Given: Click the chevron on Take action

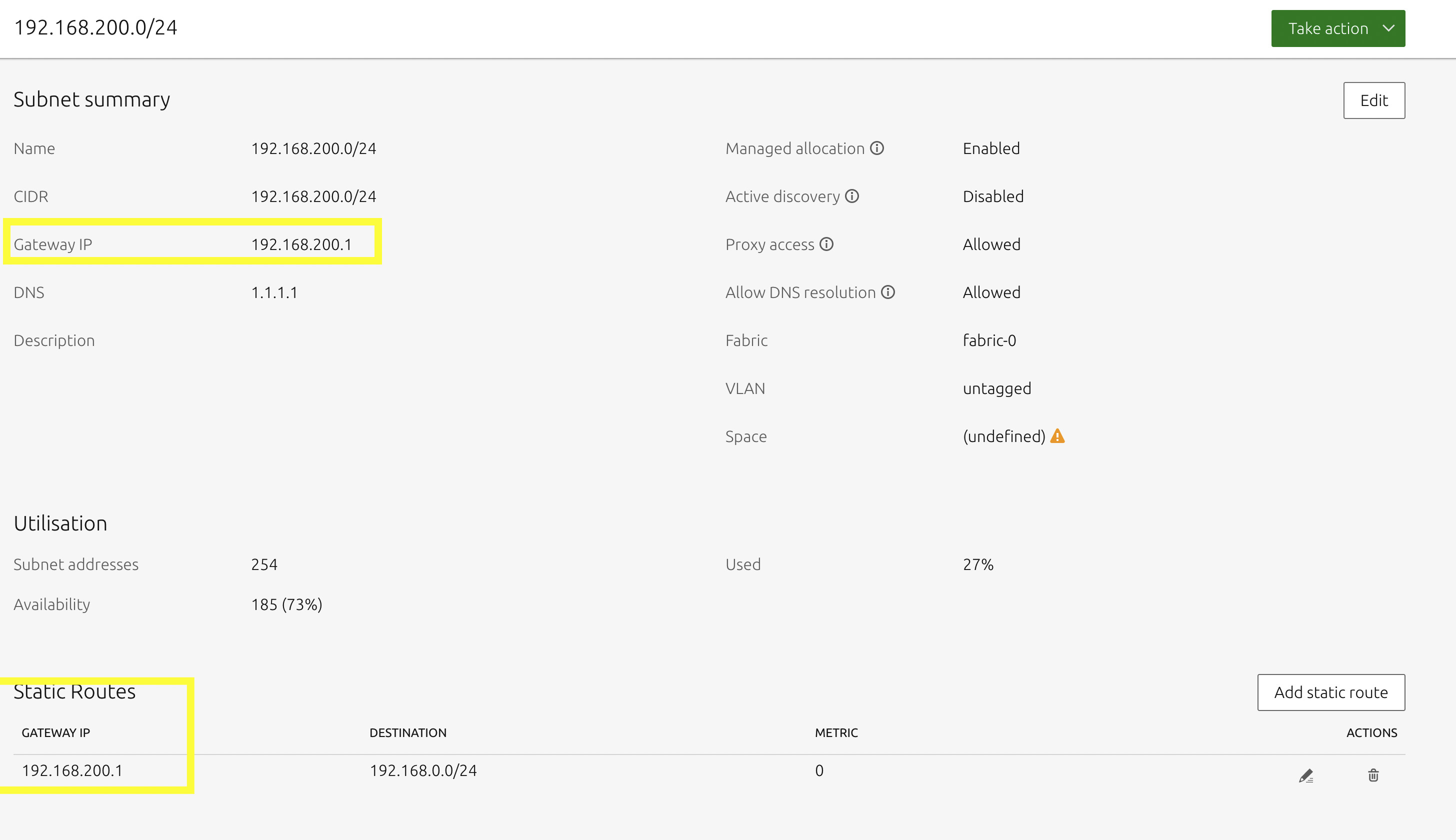Looking at the screenshot, I should (1389, 28).
